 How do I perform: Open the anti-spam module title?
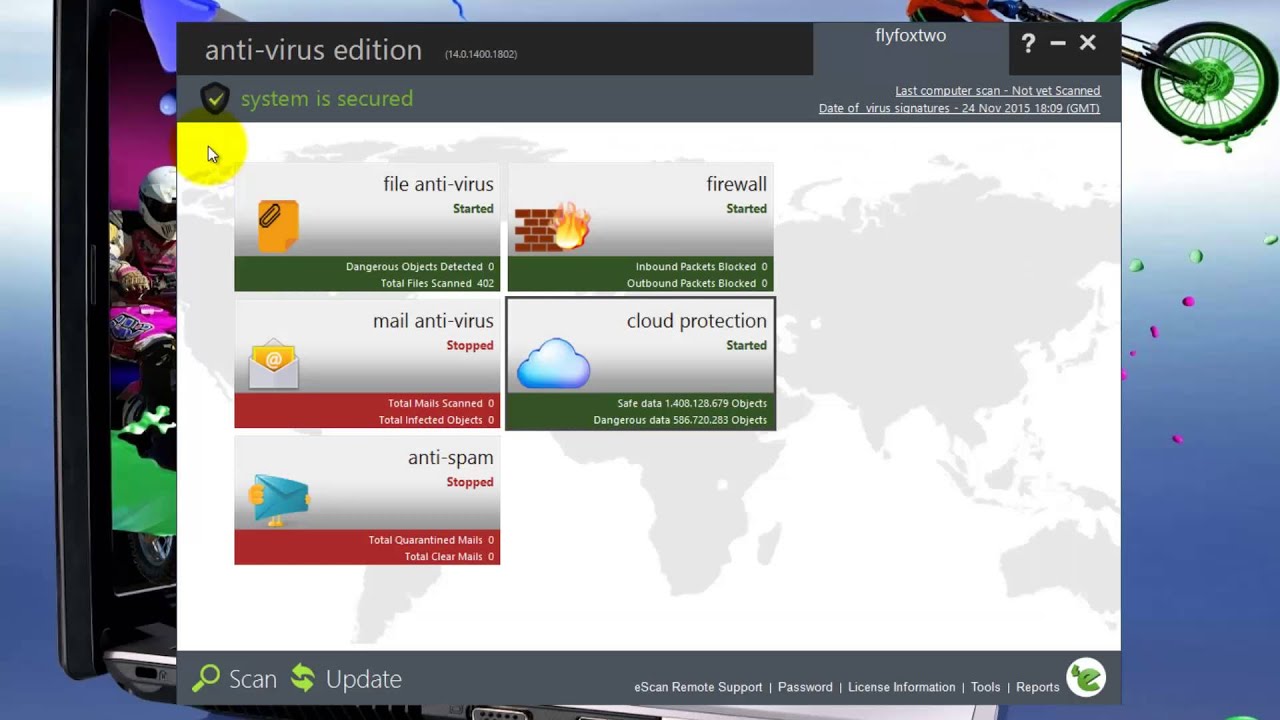click(451, 458)
